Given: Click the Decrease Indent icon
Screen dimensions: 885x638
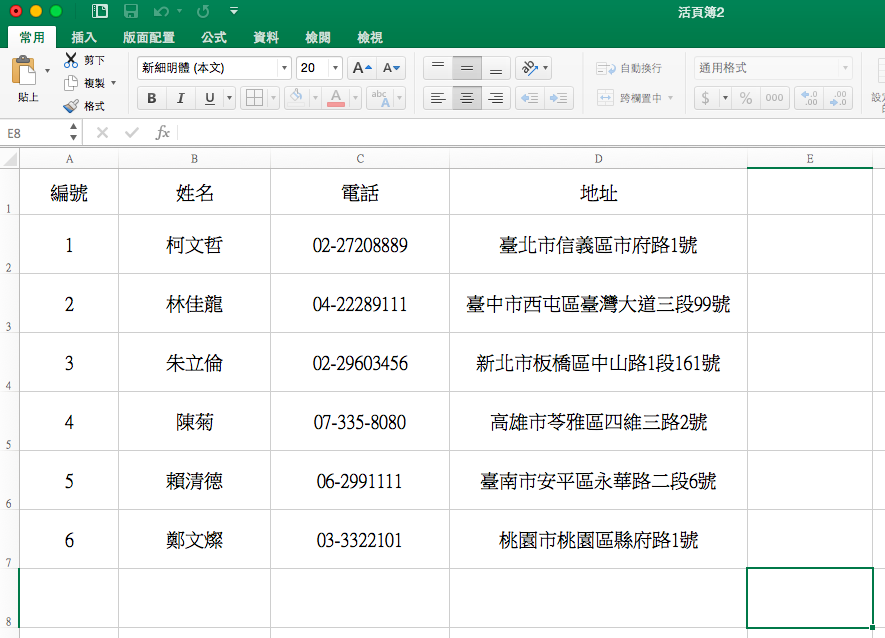Looking at the screenshot, I should 529,98.
